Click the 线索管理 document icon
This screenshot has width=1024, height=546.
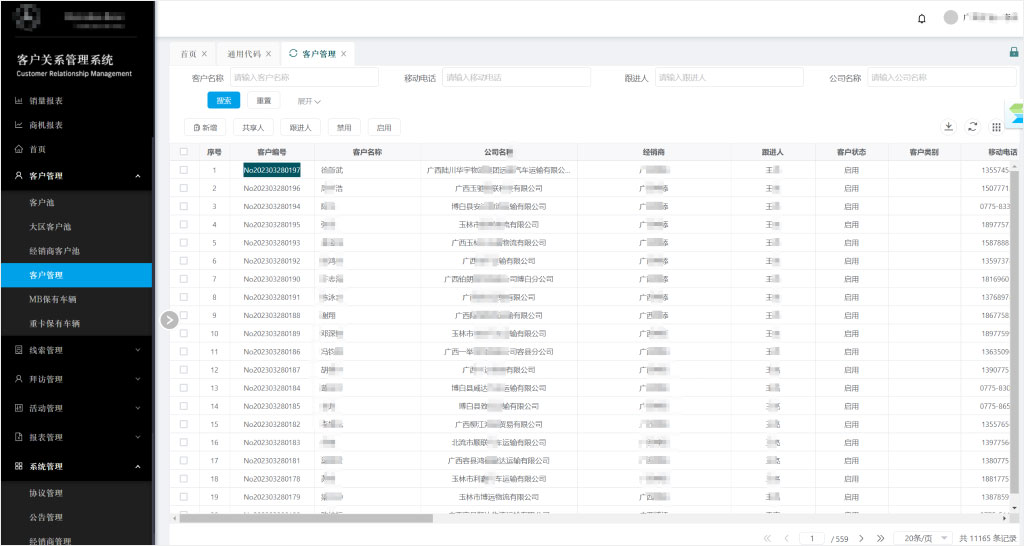point(18,350)
